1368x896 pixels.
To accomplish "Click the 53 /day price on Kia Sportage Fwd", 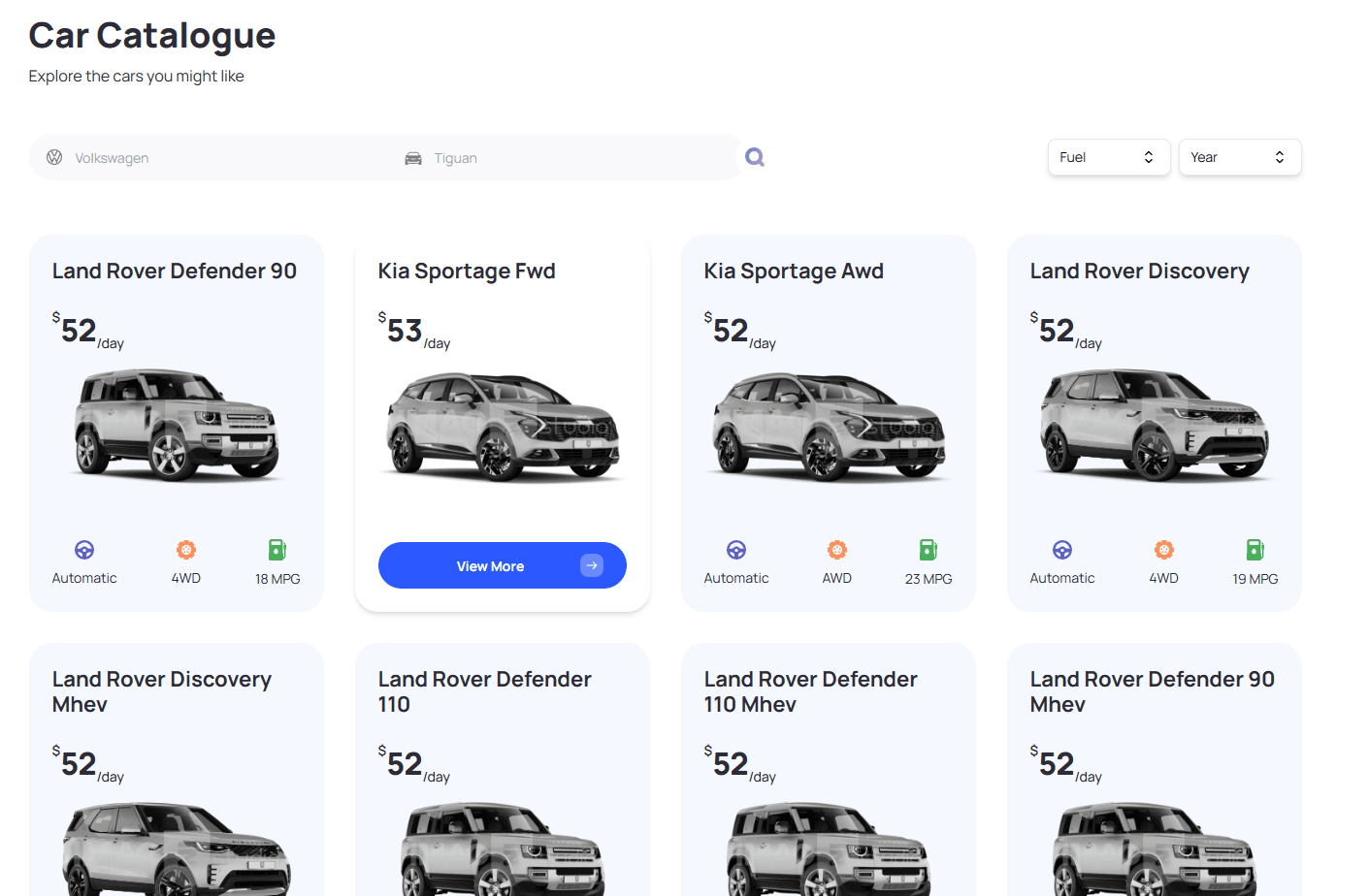I will click(x=414, y=332).
